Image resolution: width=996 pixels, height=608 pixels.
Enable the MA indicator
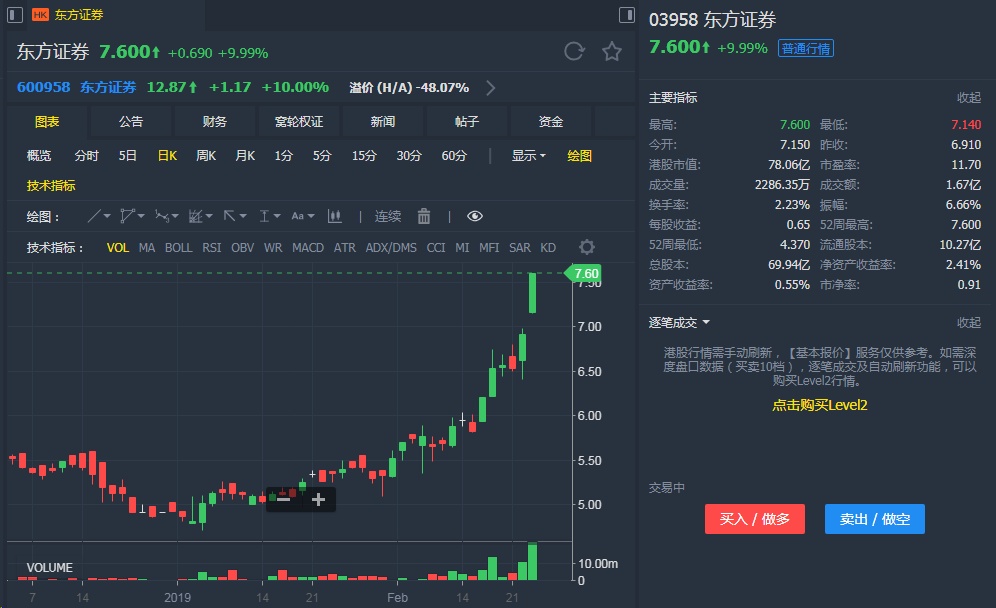[147, 248]
